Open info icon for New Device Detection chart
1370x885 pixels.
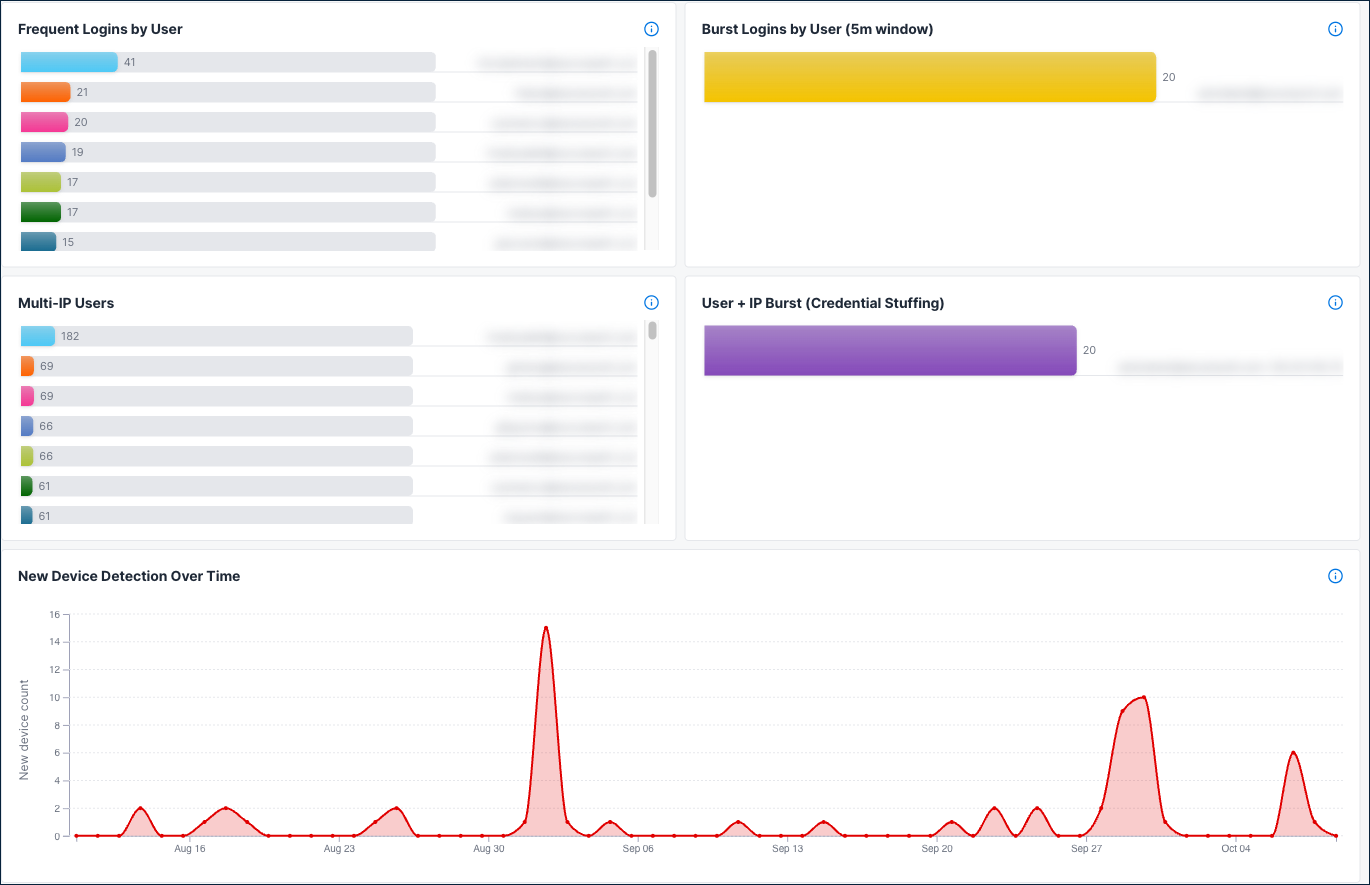pyautogui.click(x=1335, y=576)
